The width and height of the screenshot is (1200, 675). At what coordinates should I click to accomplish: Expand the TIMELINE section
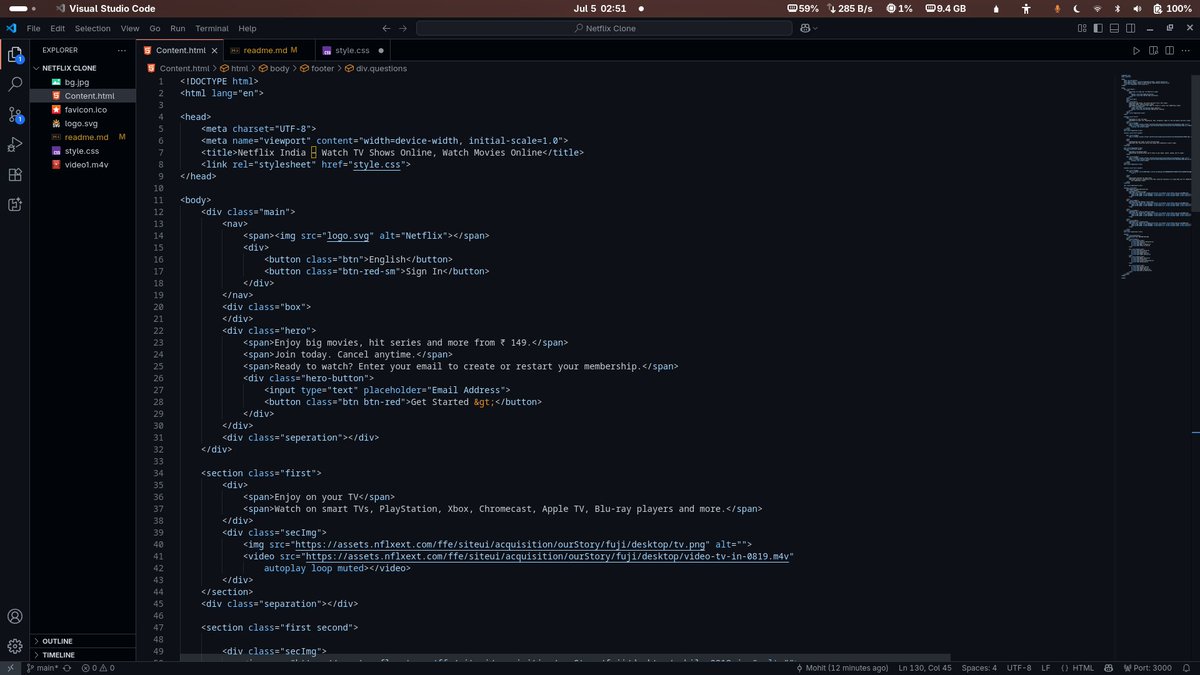pyautogui.click(x=83, y=654)
